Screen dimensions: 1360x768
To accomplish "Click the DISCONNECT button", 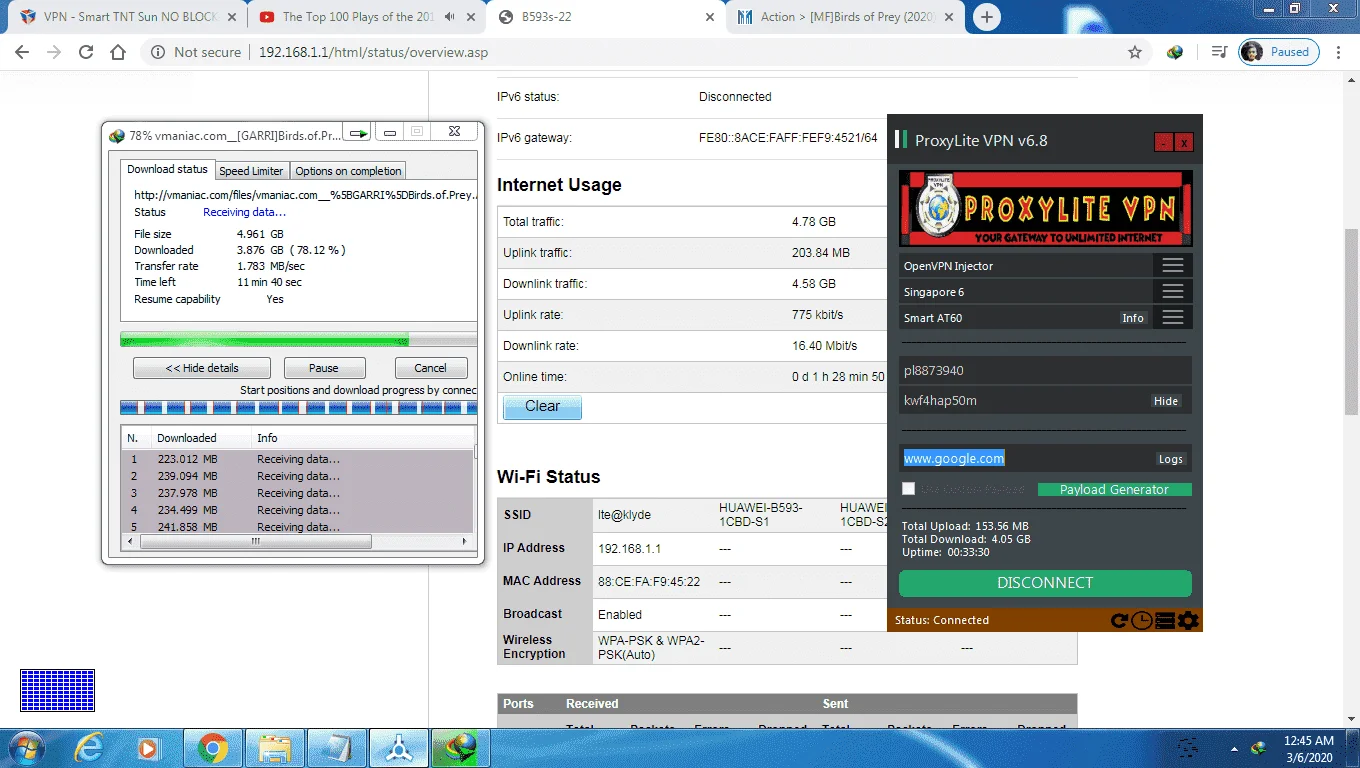I will click(1045, 583).
